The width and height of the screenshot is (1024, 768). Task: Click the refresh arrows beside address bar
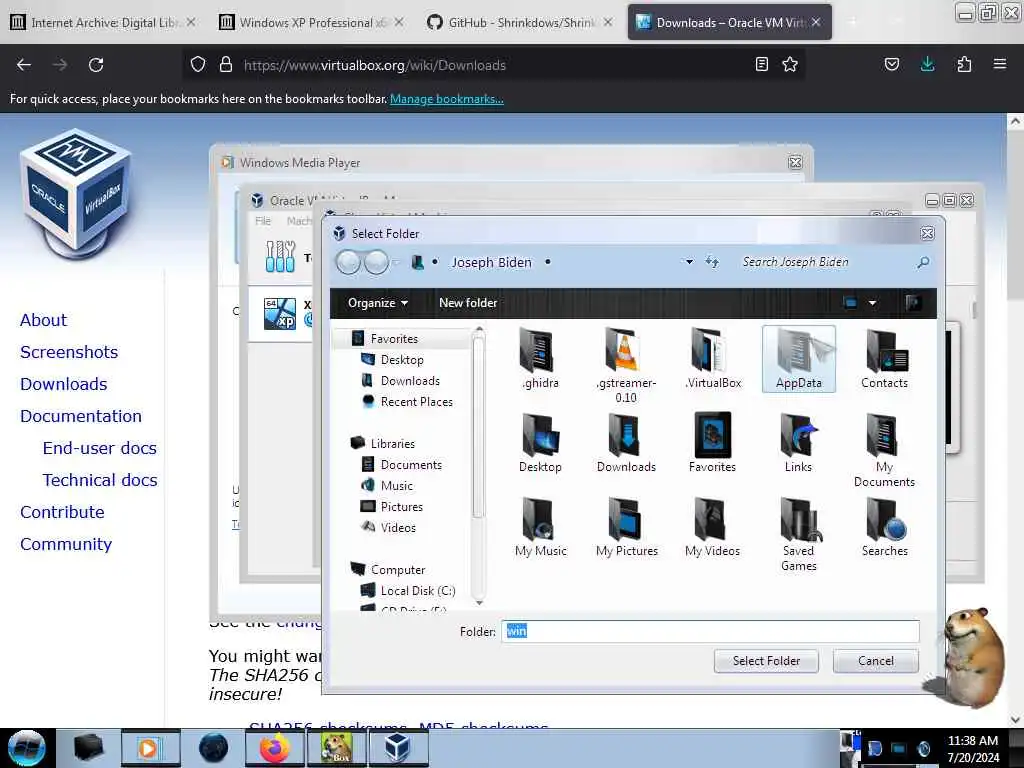[712, 263]
